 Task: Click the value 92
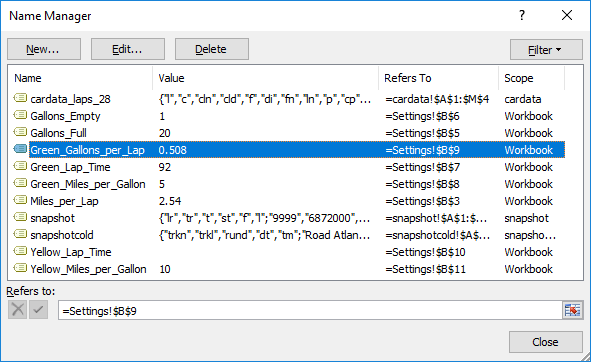pos(165,167)
